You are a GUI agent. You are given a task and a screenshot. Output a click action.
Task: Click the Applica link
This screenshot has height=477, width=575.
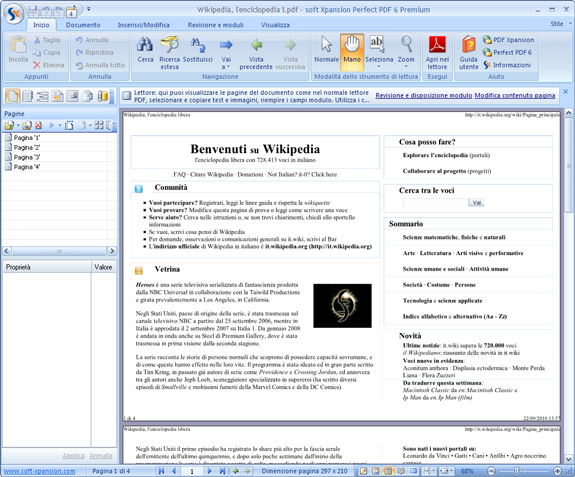pos(73,456)
